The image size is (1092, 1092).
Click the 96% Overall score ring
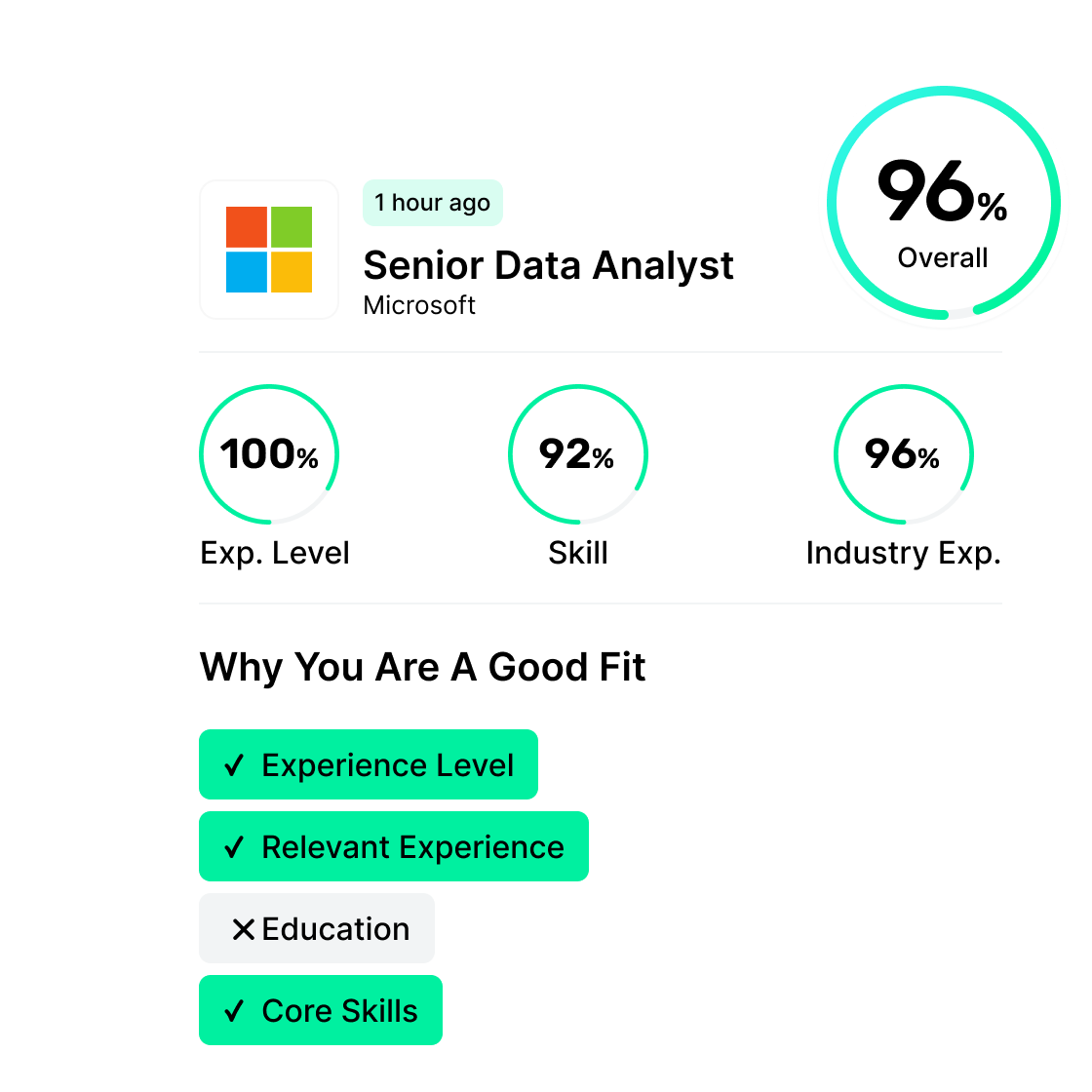click(x=944, y=203)
